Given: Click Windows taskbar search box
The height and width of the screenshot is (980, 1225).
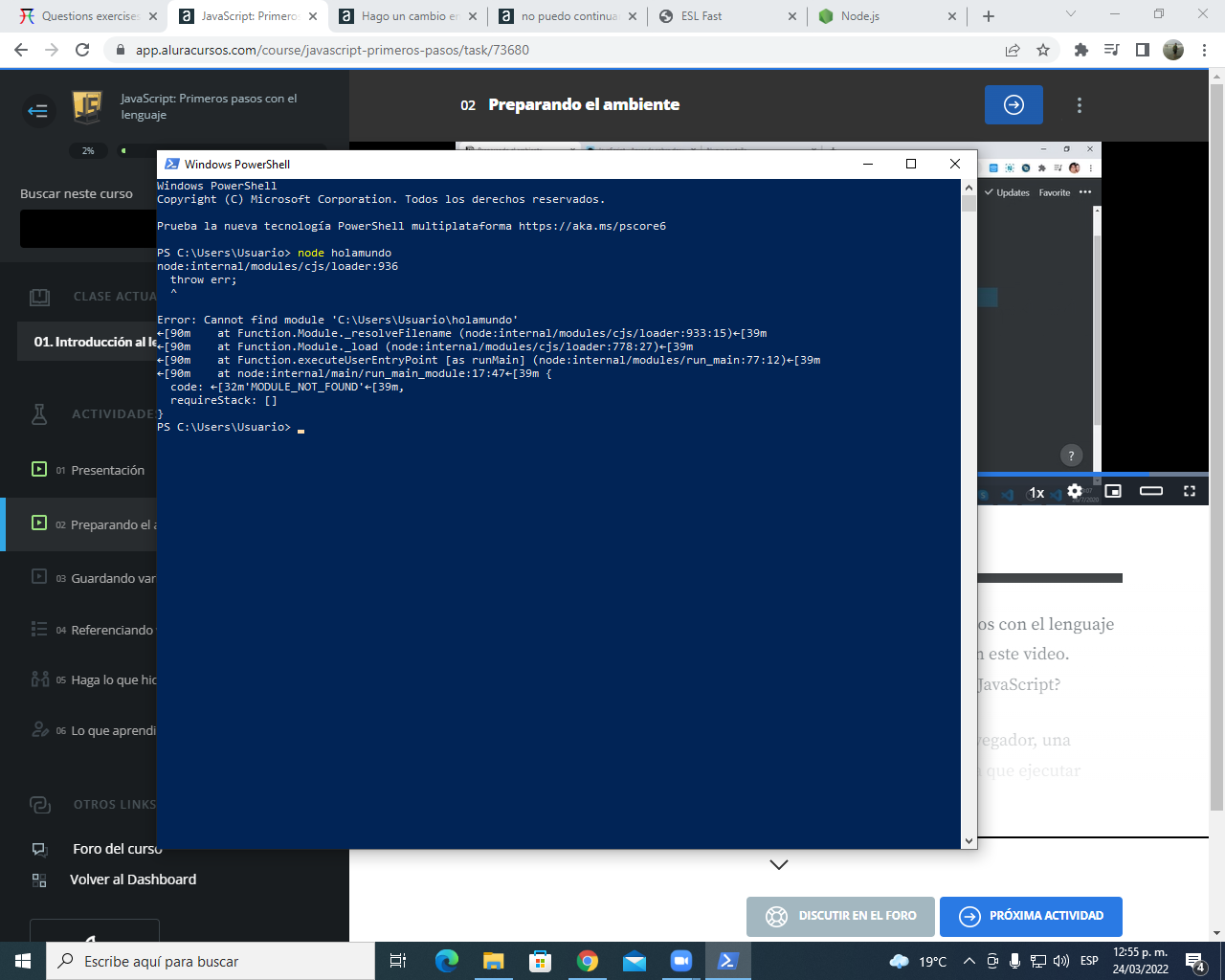Looking at the screenshot, I should click(211, 961).
